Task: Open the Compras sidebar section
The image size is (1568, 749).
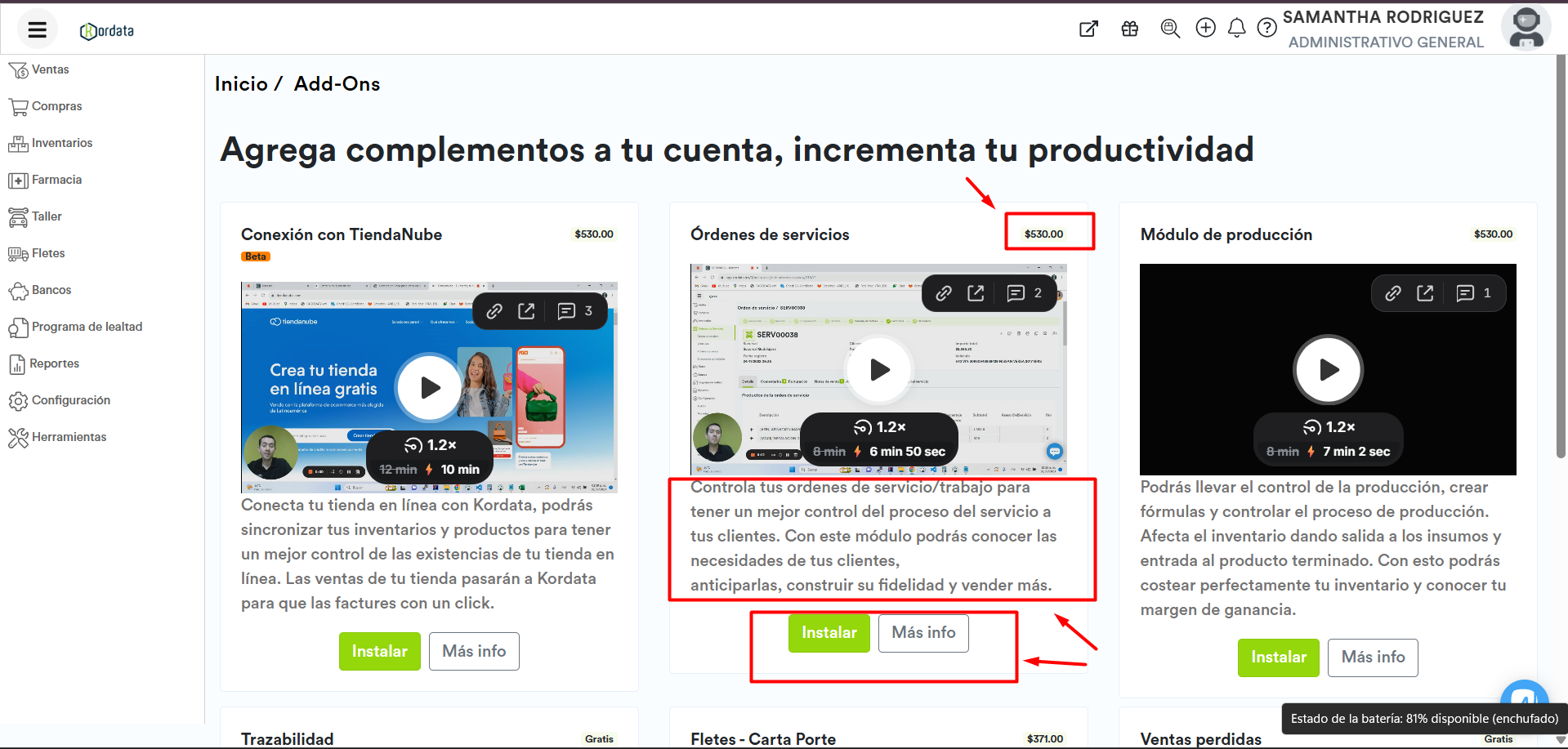Action: pos(45,107)
